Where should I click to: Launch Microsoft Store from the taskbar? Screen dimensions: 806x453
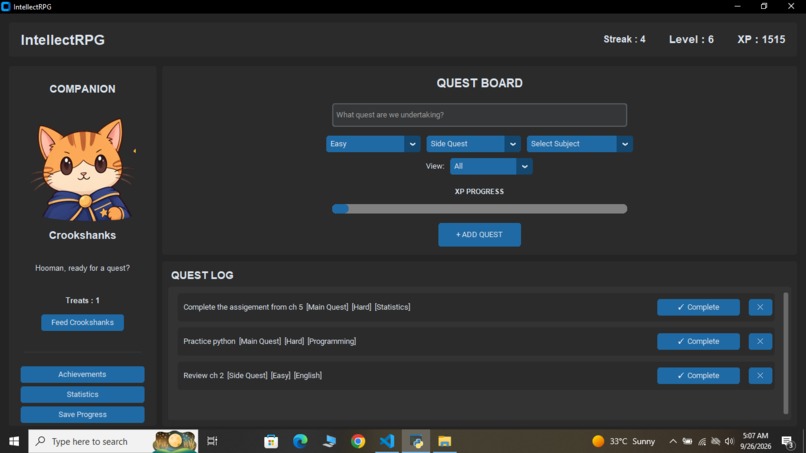(x=271, y=441)
